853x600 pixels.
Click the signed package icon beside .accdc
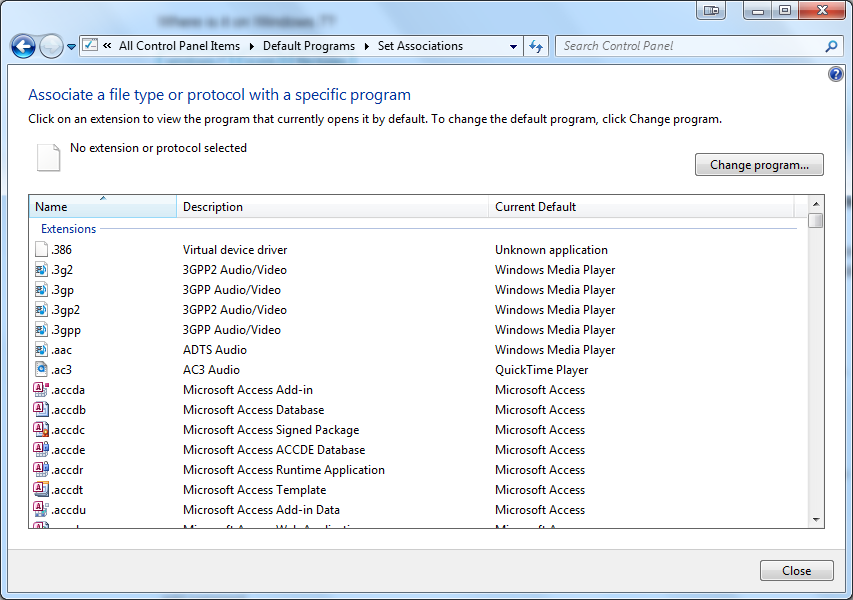click(x=41, y=429)
